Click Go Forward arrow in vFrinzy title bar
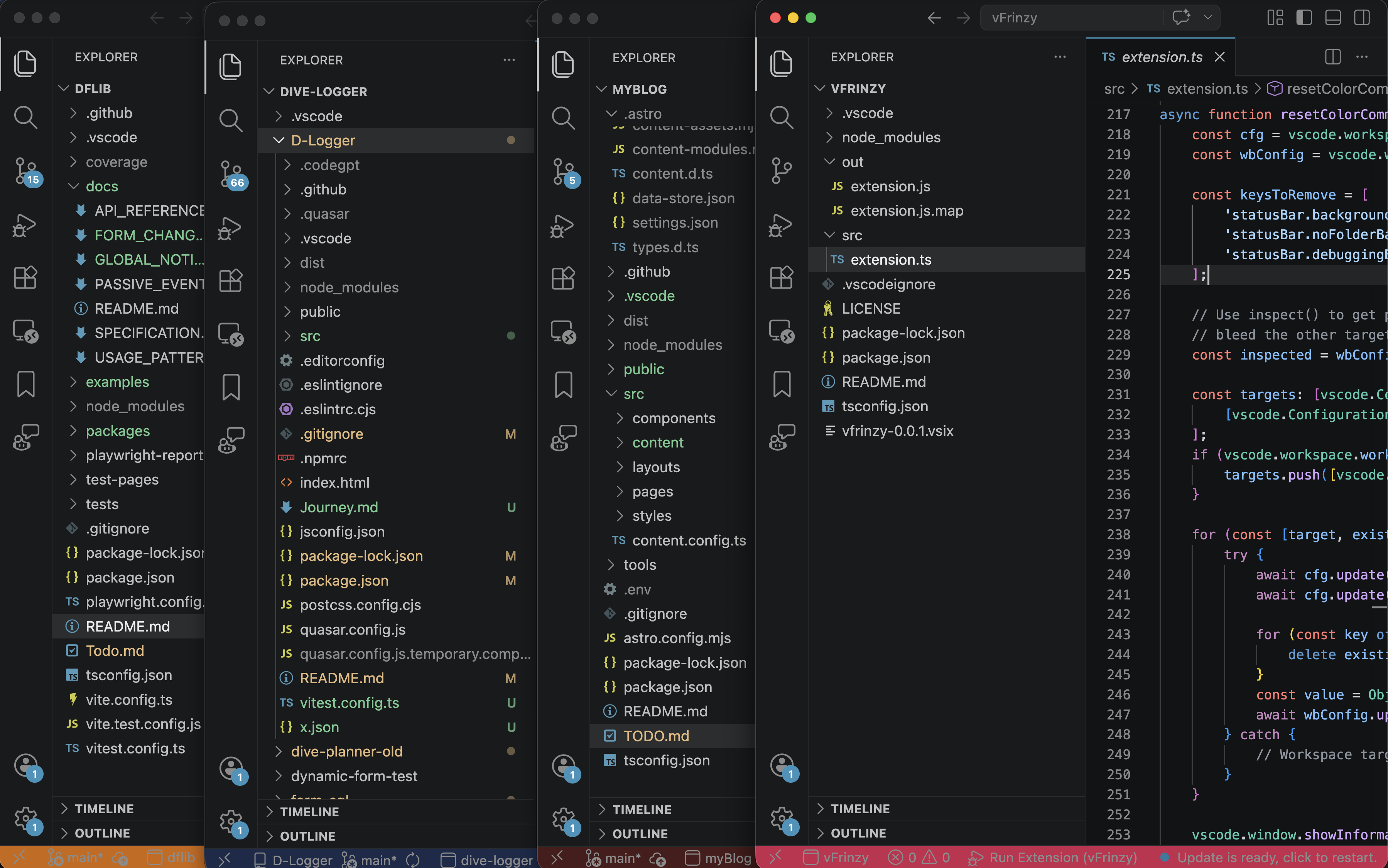 964,18
